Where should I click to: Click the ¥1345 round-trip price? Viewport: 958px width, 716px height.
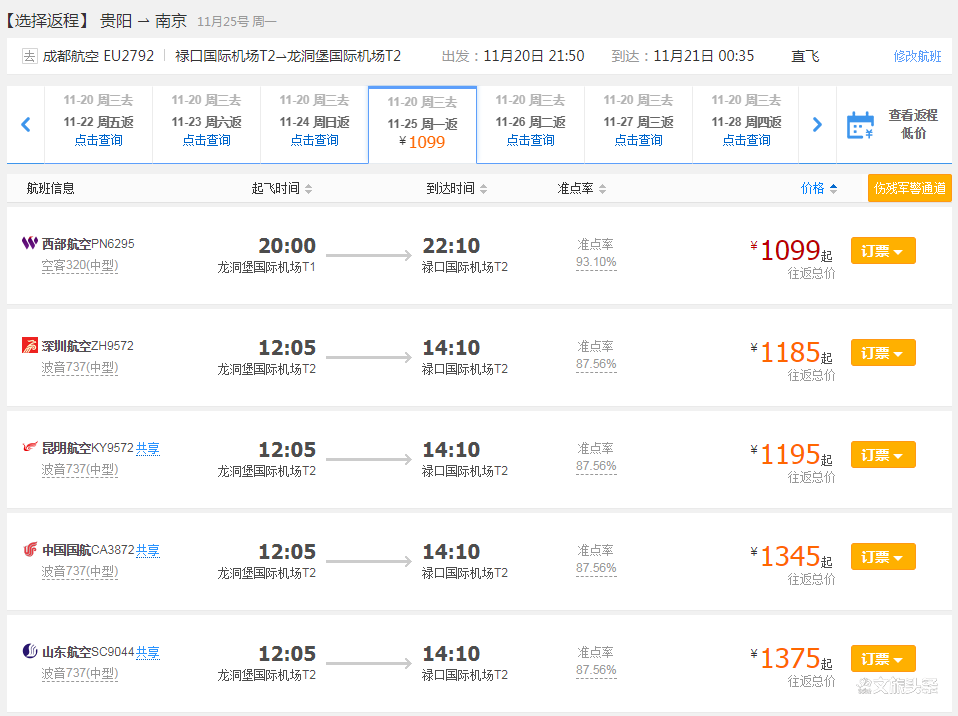click(x=791, y=557)
